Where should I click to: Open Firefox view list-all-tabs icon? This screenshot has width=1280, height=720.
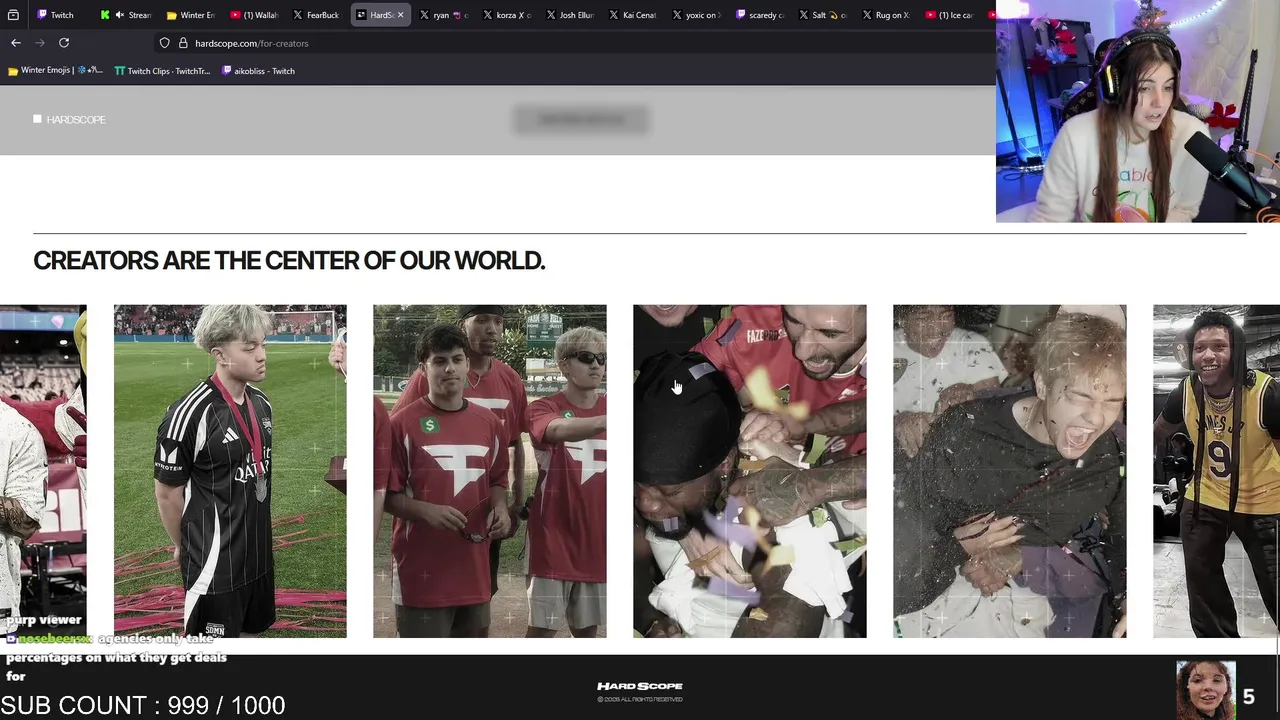[x=13, y=15]
